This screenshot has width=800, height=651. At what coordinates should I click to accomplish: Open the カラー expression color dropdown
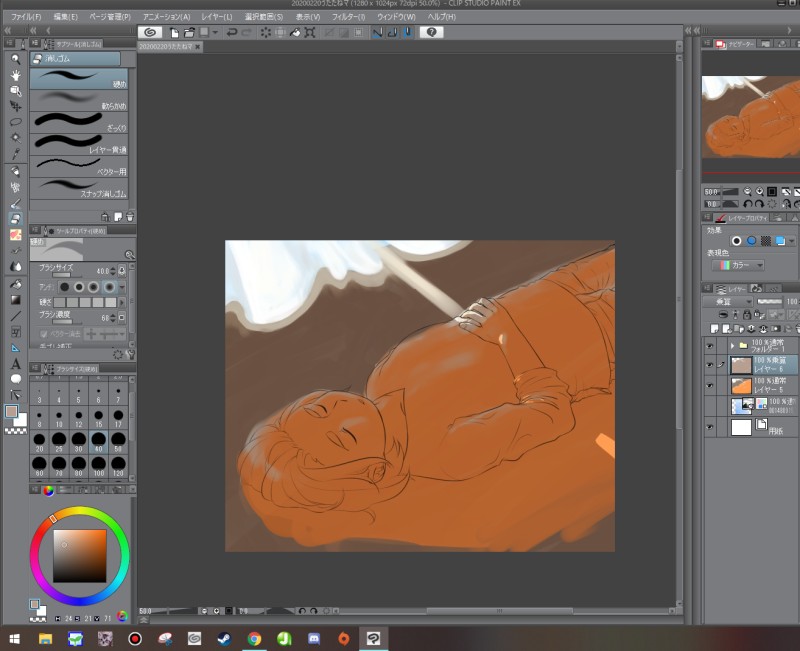[738, 265]
